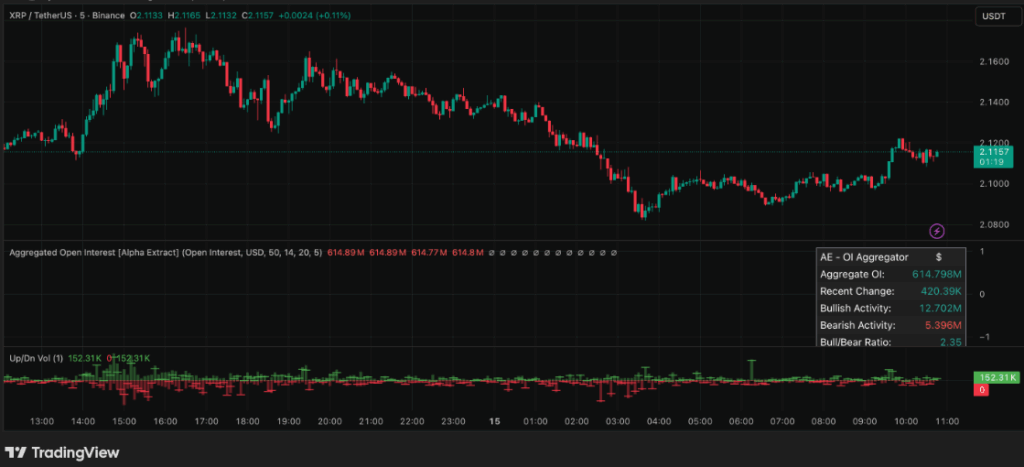Click the Recent Change: row label
1024x467 pixels.
pyautogui.click(x=857, y=291)
